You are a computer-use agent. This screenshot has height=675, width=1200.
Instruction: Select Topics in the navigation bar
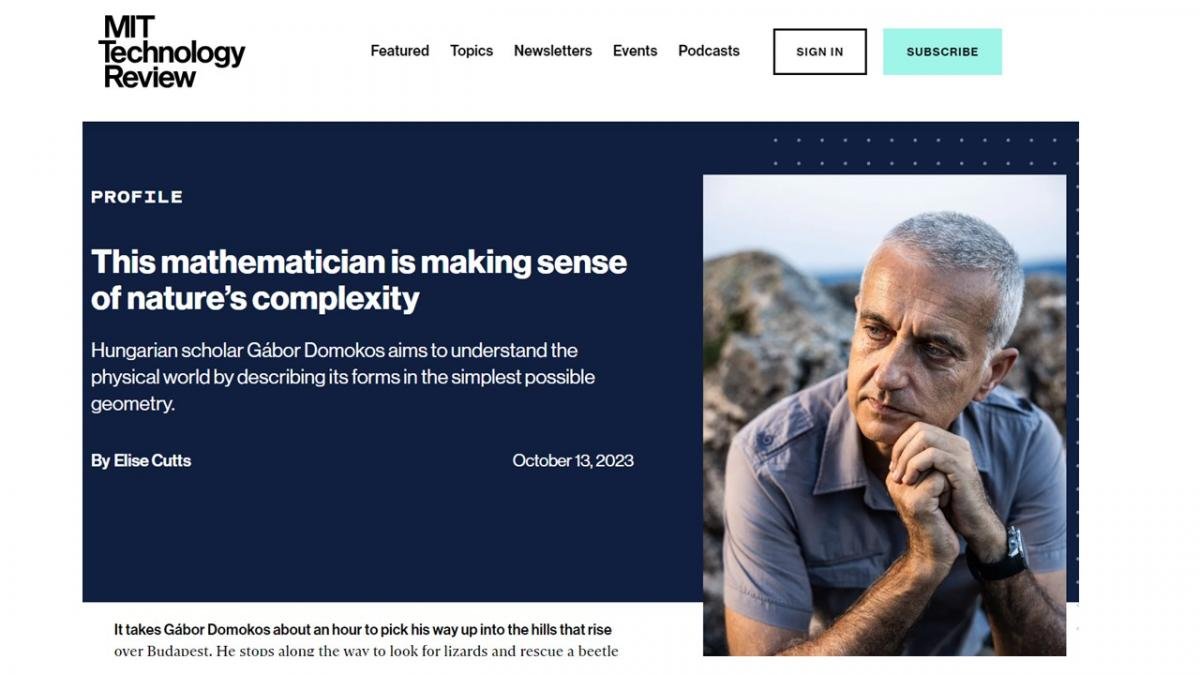[471, 51]
